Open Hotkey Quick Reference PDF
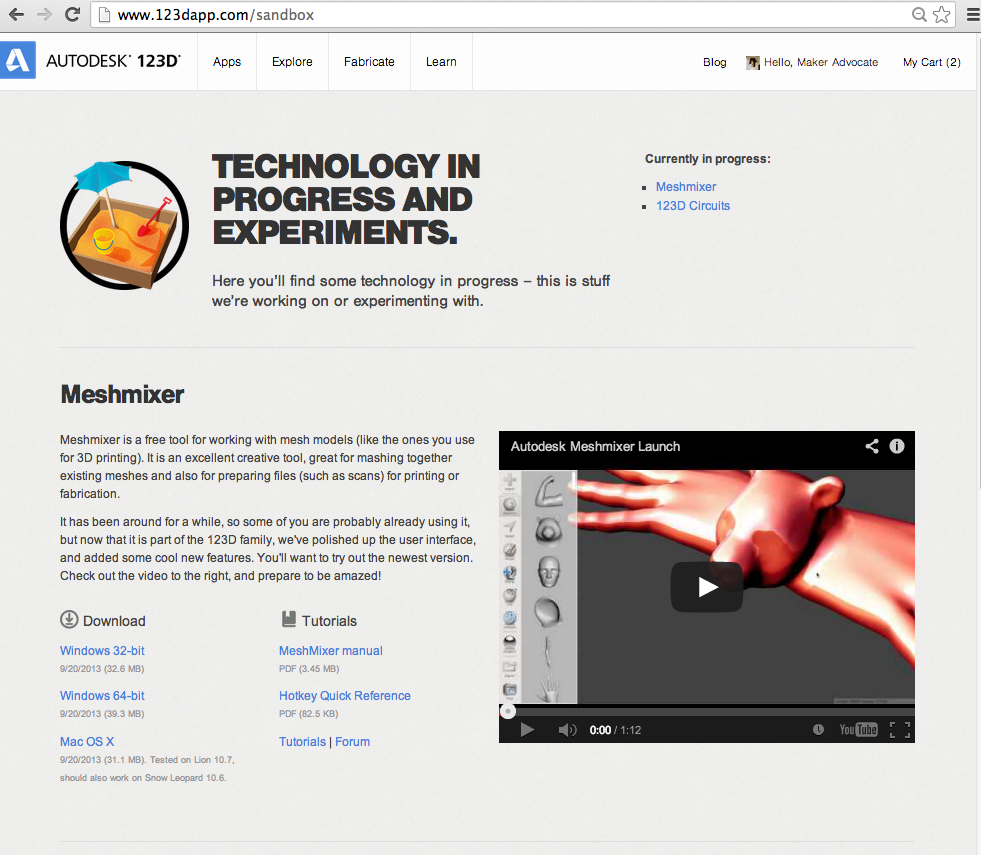Screen dimensions: 981x855 point(345,696)
